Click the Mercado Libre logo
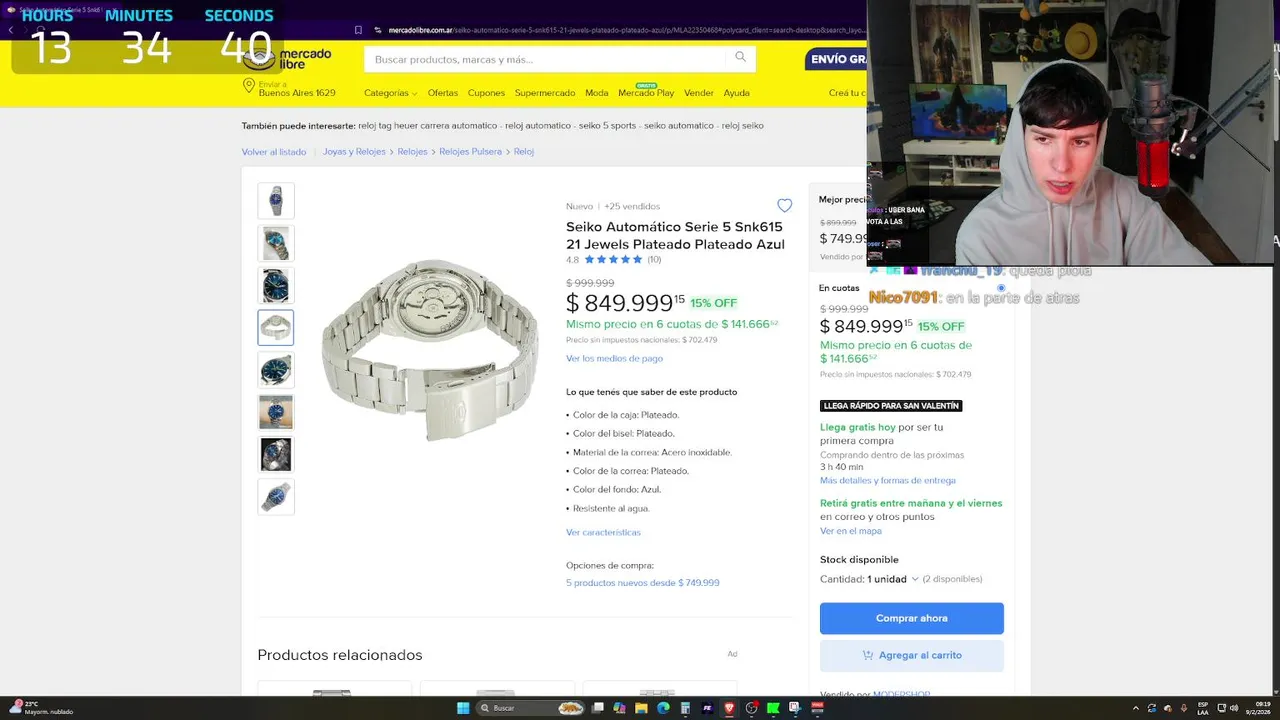1280x720 pixels. pos(287,58)
